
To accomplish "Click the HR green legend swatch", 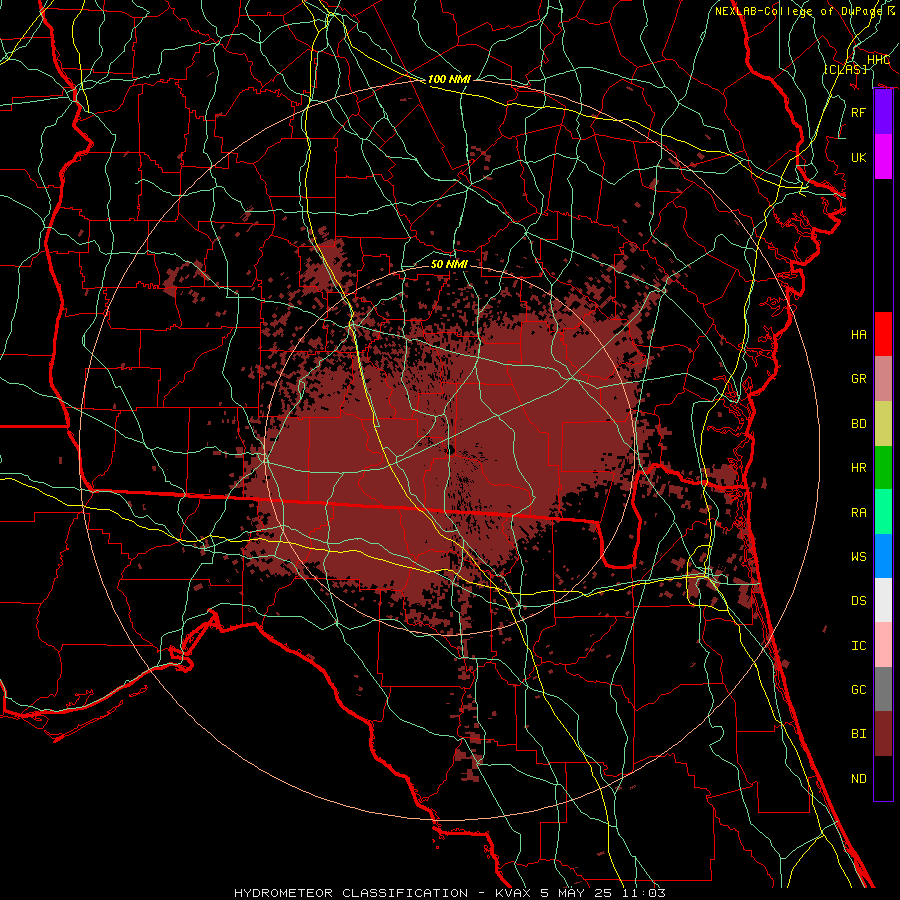I will (883, 467).
